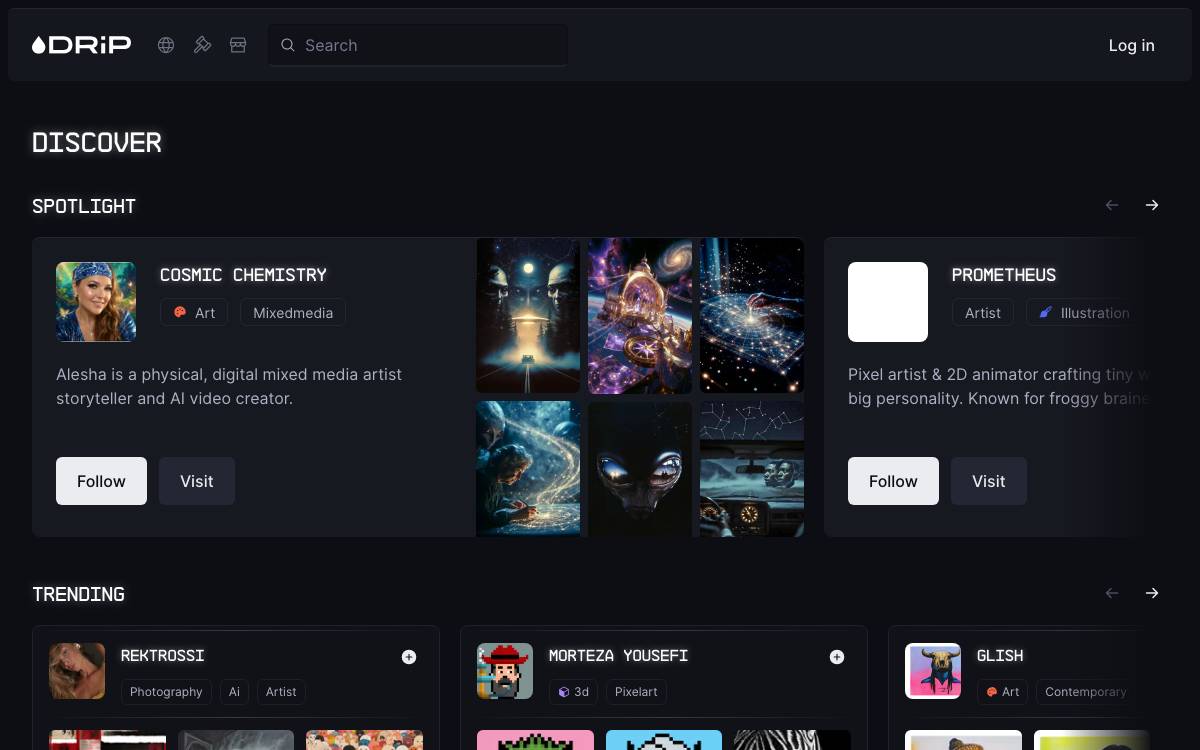Open the glowing star map artwork
The height and width of the screenshot is (750, 1200).
pos(752,315)
